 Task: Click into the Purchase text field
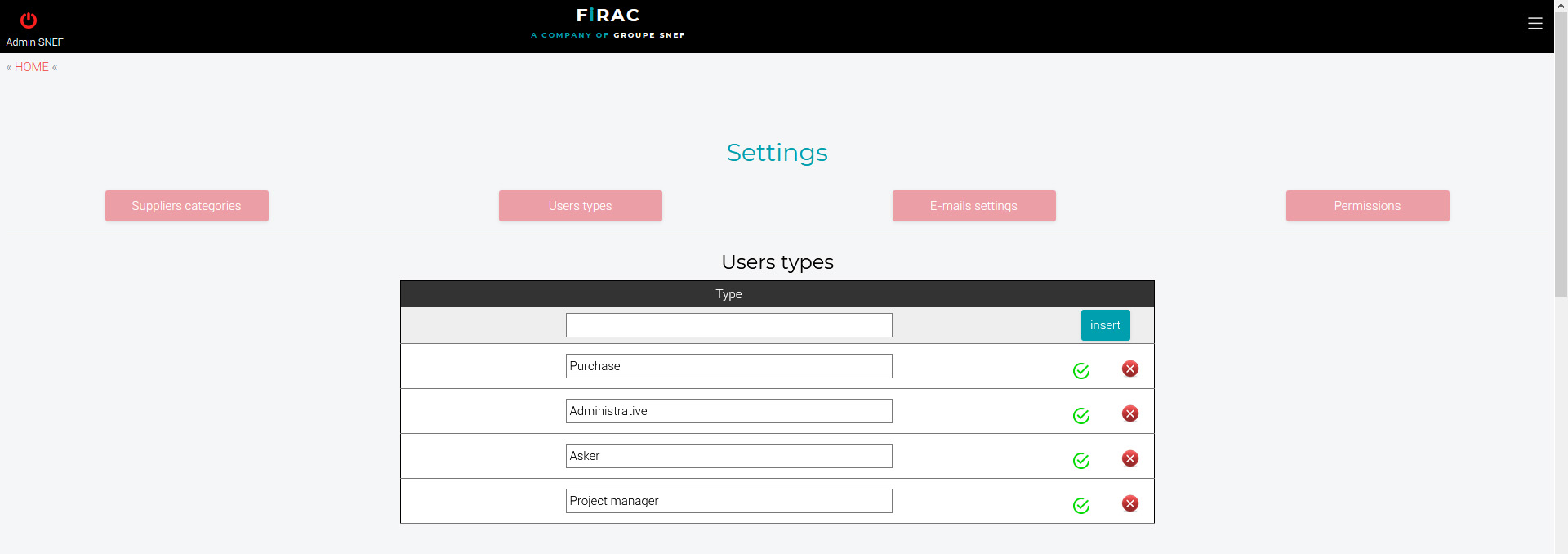[728, 366]
